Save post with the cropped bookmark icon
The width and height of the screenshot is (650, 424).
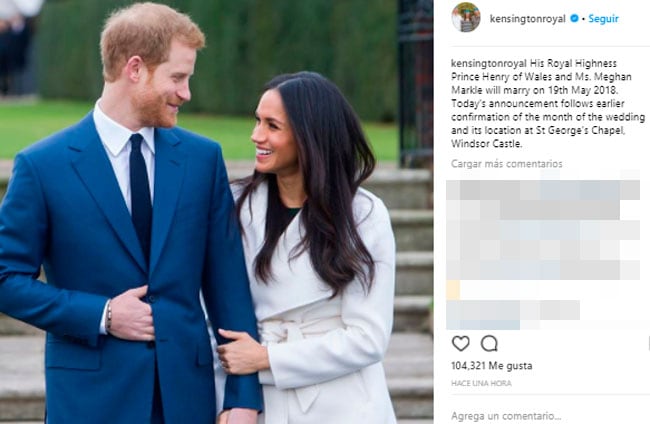click(648, 344)
